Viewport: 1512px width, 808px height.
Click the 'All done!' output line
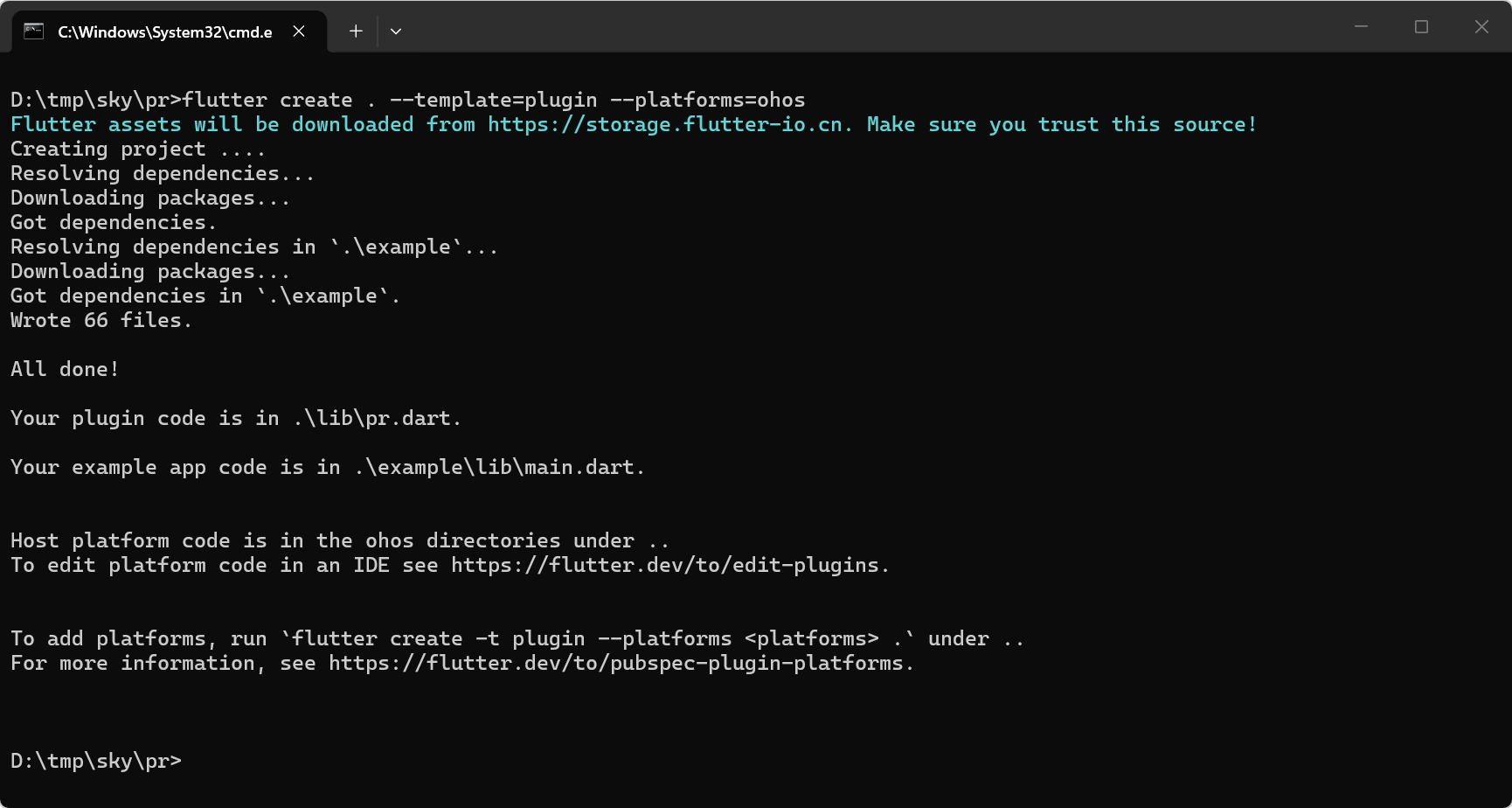pyautogui.click(x=65, y=369)
